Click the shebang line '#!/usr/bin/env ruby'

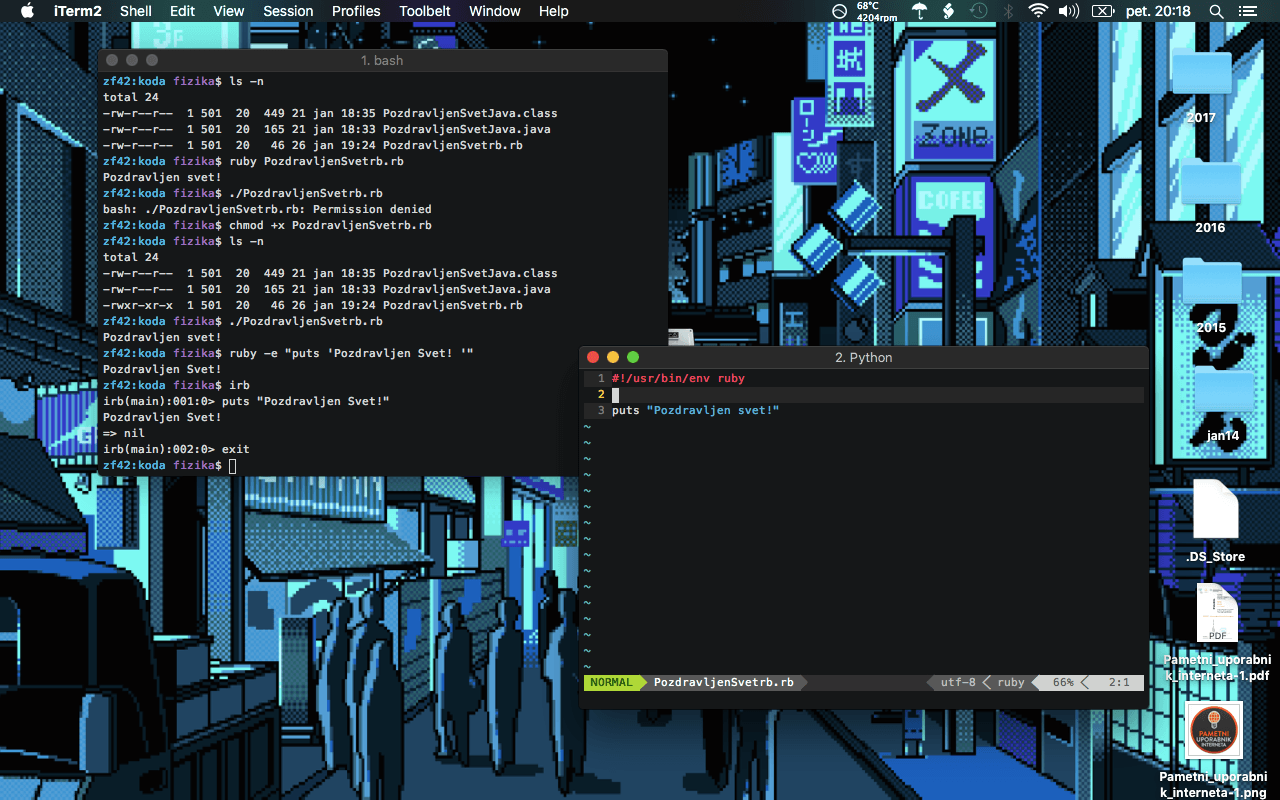(x=678, y=379)
